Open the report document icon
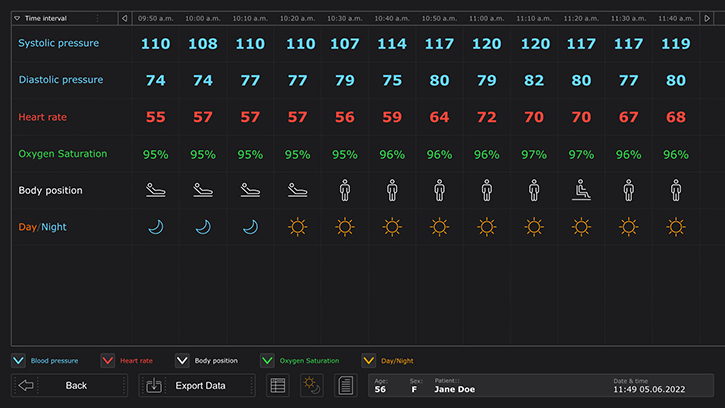725x408 pixels. (345, 385)
